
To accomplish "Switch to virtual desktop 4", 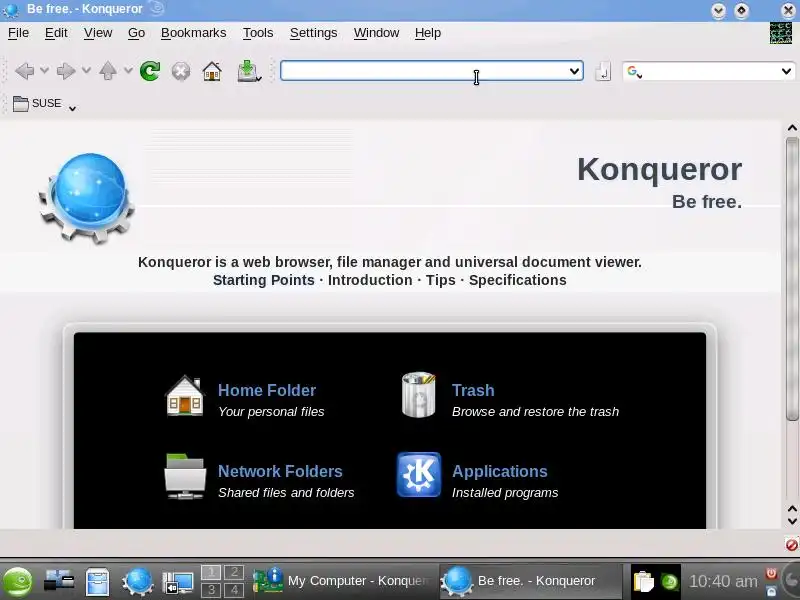I will pyautogui.click(x=234, y=590).
